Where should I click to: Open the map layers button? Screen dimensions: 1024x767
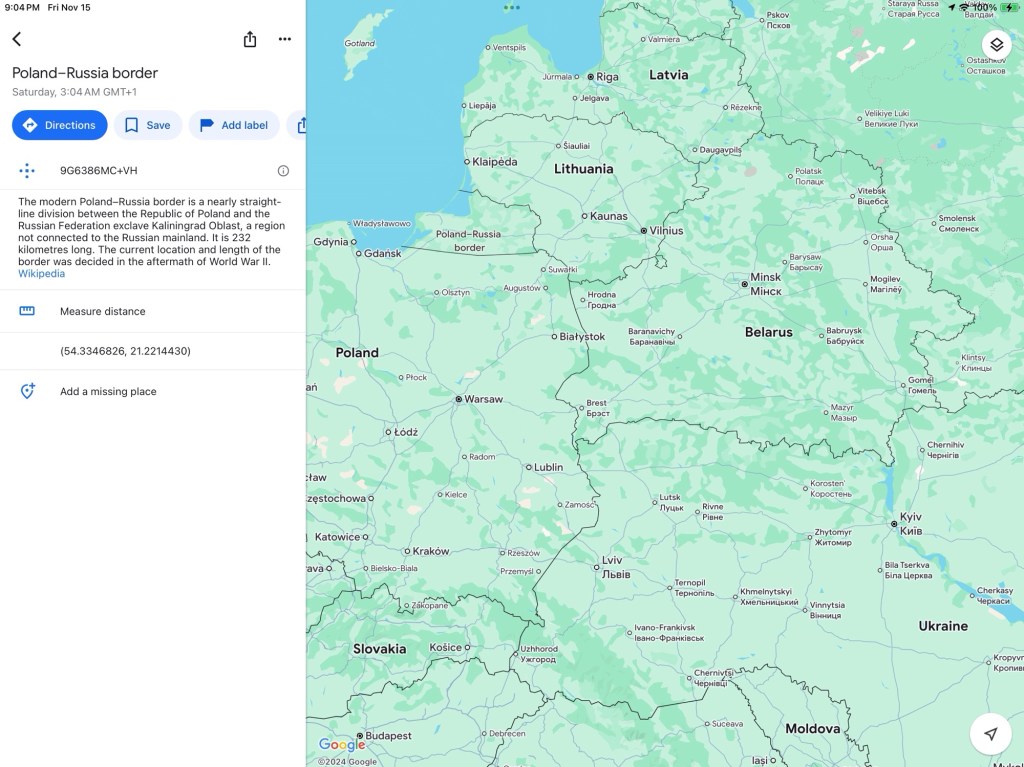pyautogui.click(x=996, y=45)
